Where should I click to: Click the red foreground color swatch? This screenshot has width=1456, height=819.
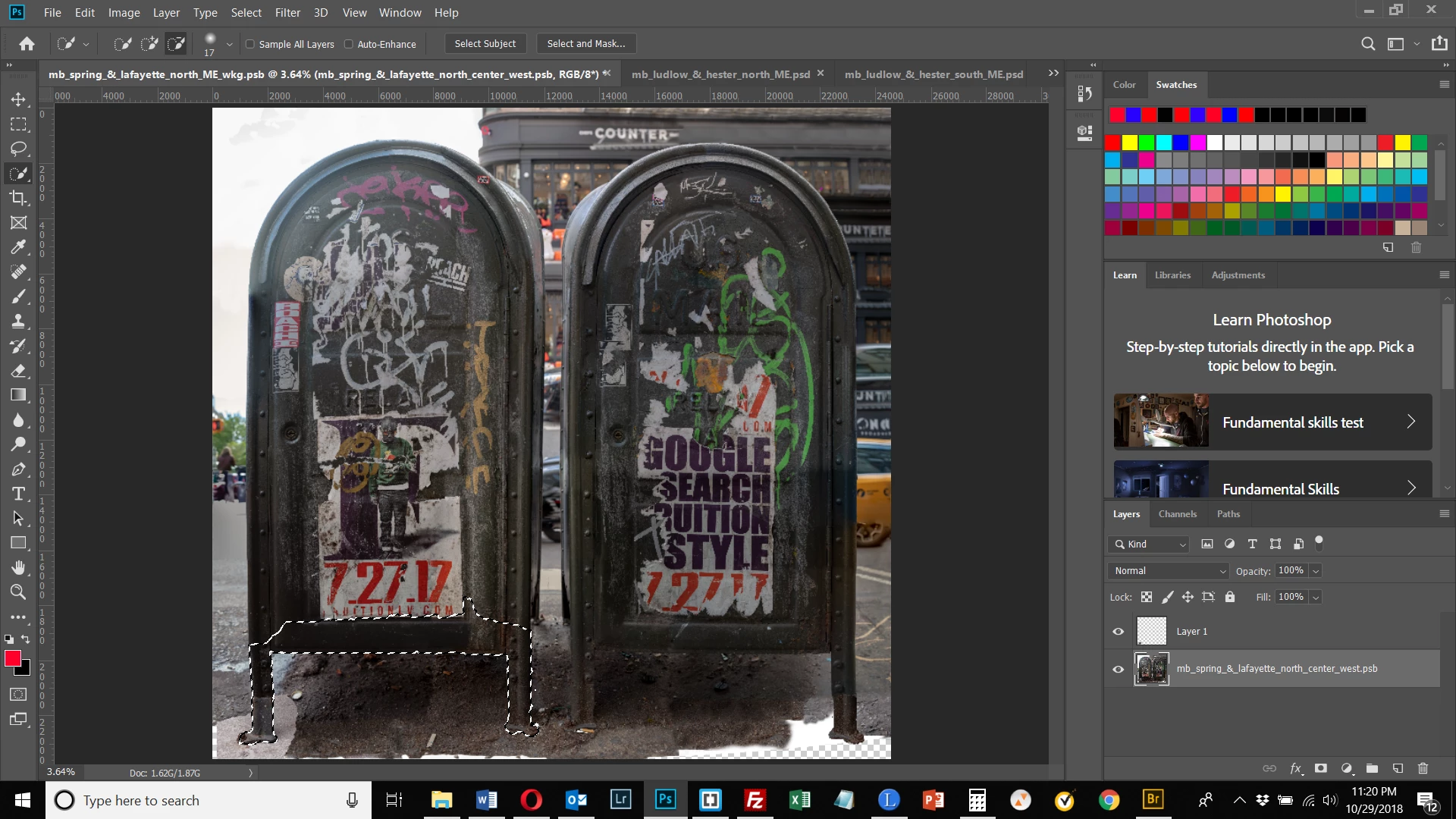point(12,658)
